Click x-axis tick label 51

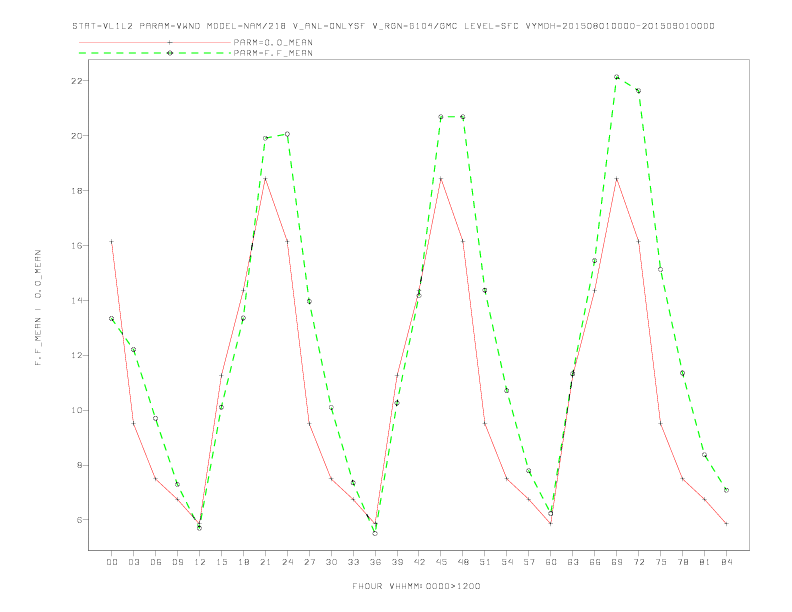pyautogui.click(x=485, y=562)
